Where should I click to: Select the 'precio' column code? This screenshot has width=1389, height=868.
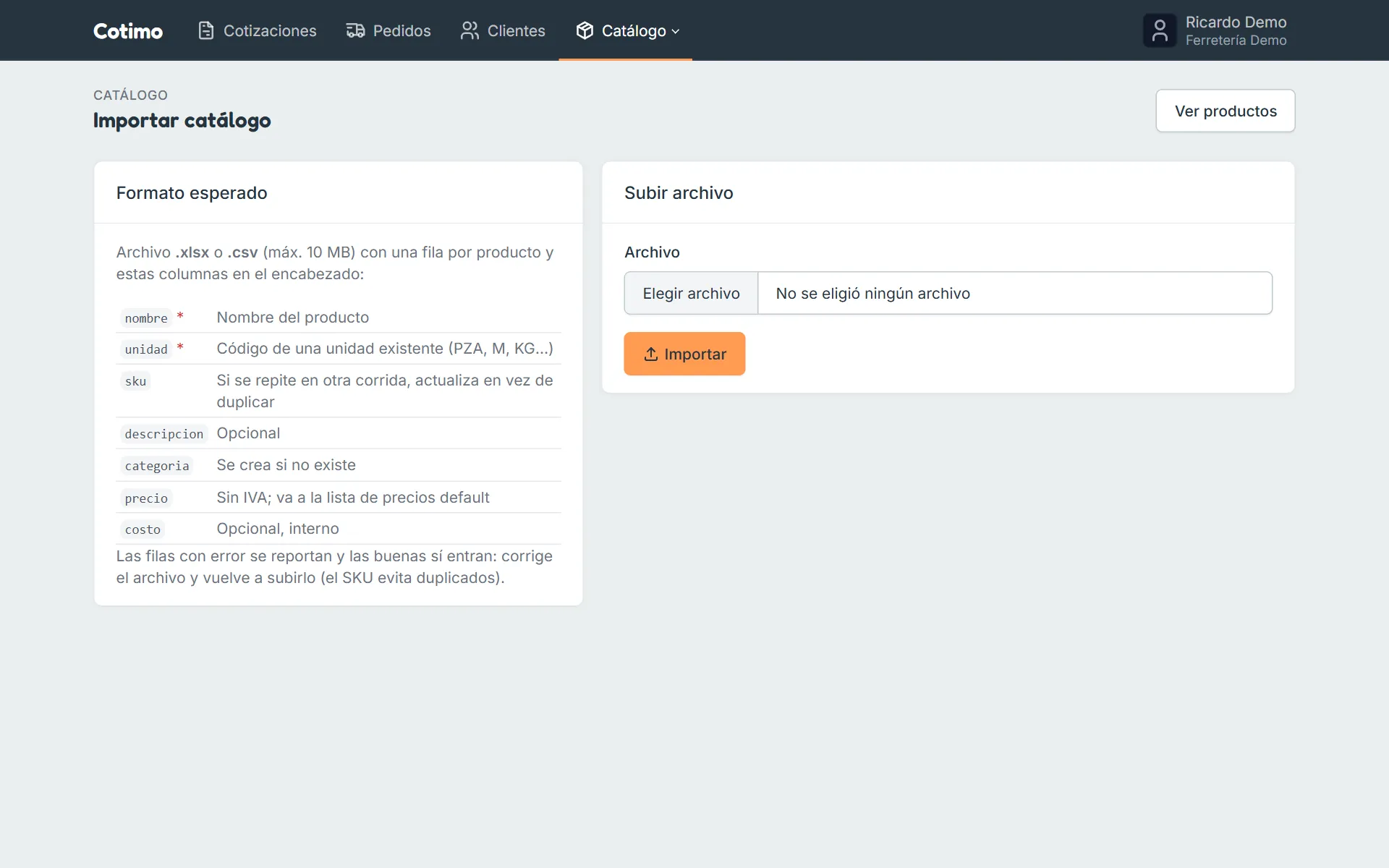coord(146,498)
